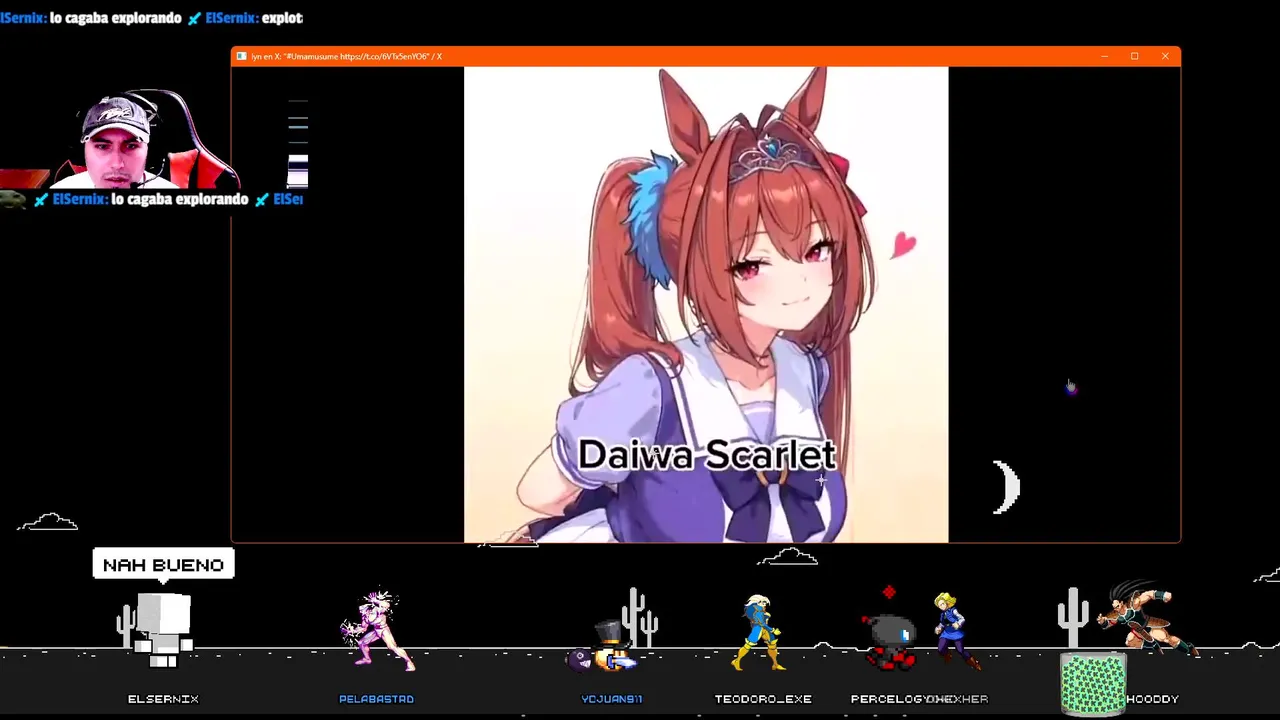Click the YCJUAN911 name label

point(612,699)
